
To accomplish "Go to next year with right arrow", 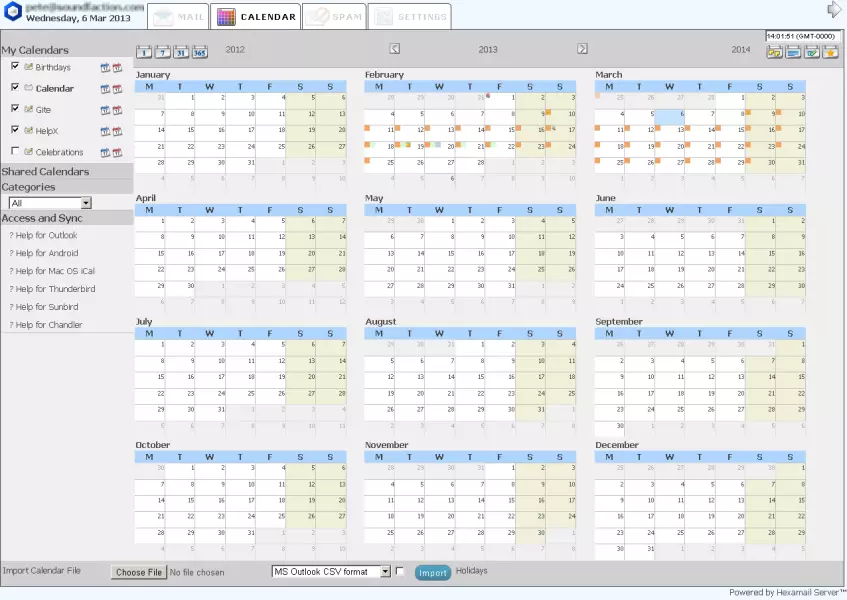I will 582,48.
